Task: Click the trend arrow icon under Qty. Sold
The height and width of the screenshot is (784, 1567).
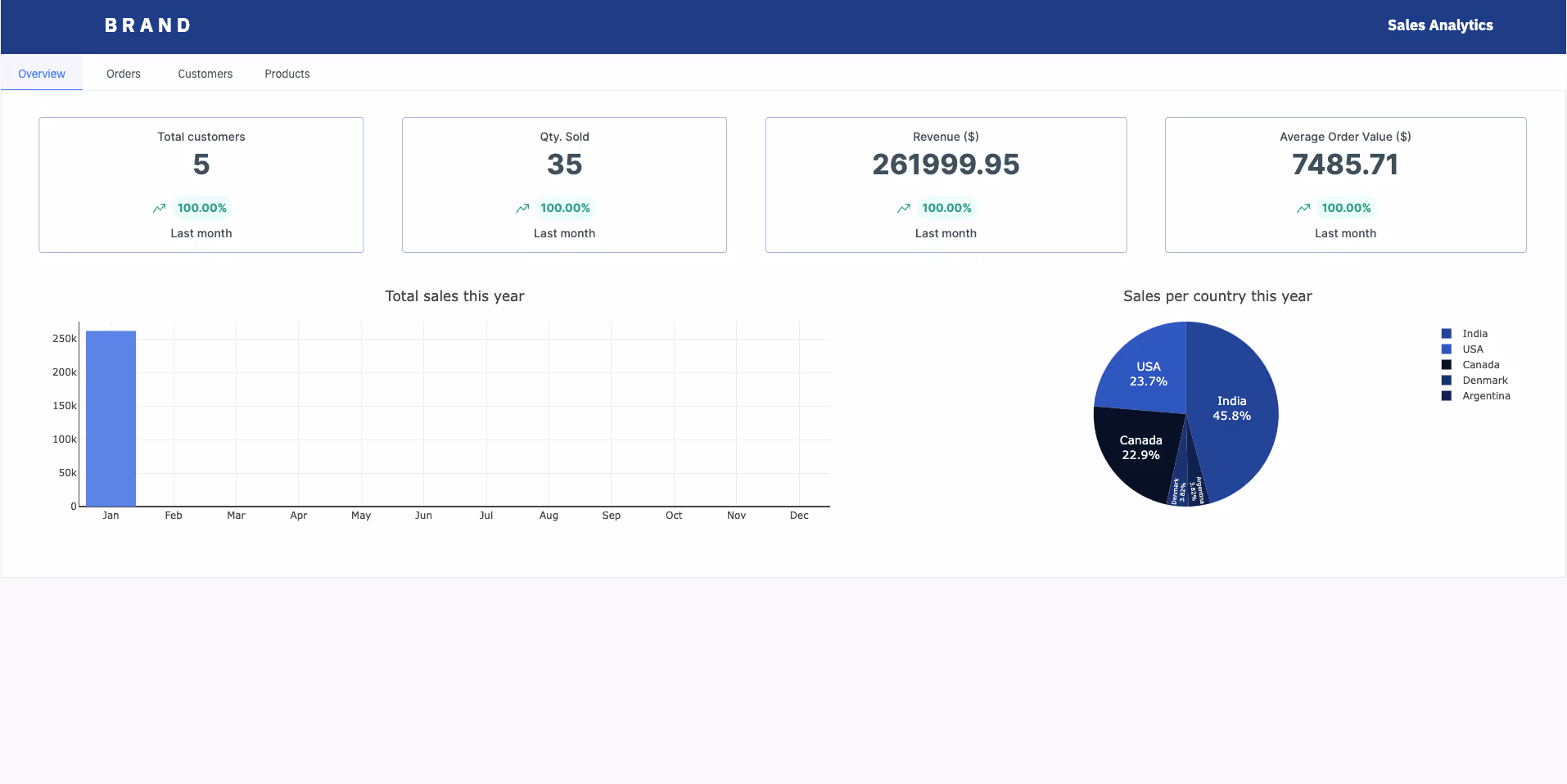Action: [x=522, y=209]
